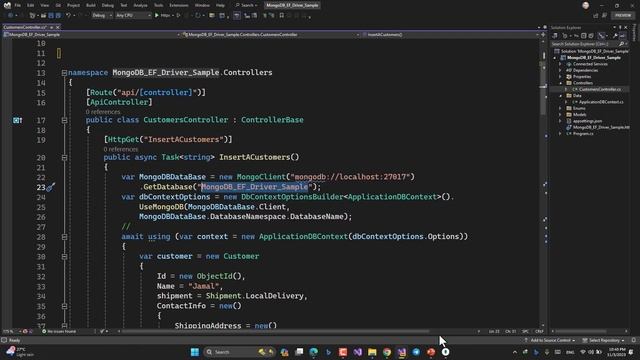Open File Explorer folder icon on taskbar
Viewport: 640px width, 360px height.
click(372, 352)
